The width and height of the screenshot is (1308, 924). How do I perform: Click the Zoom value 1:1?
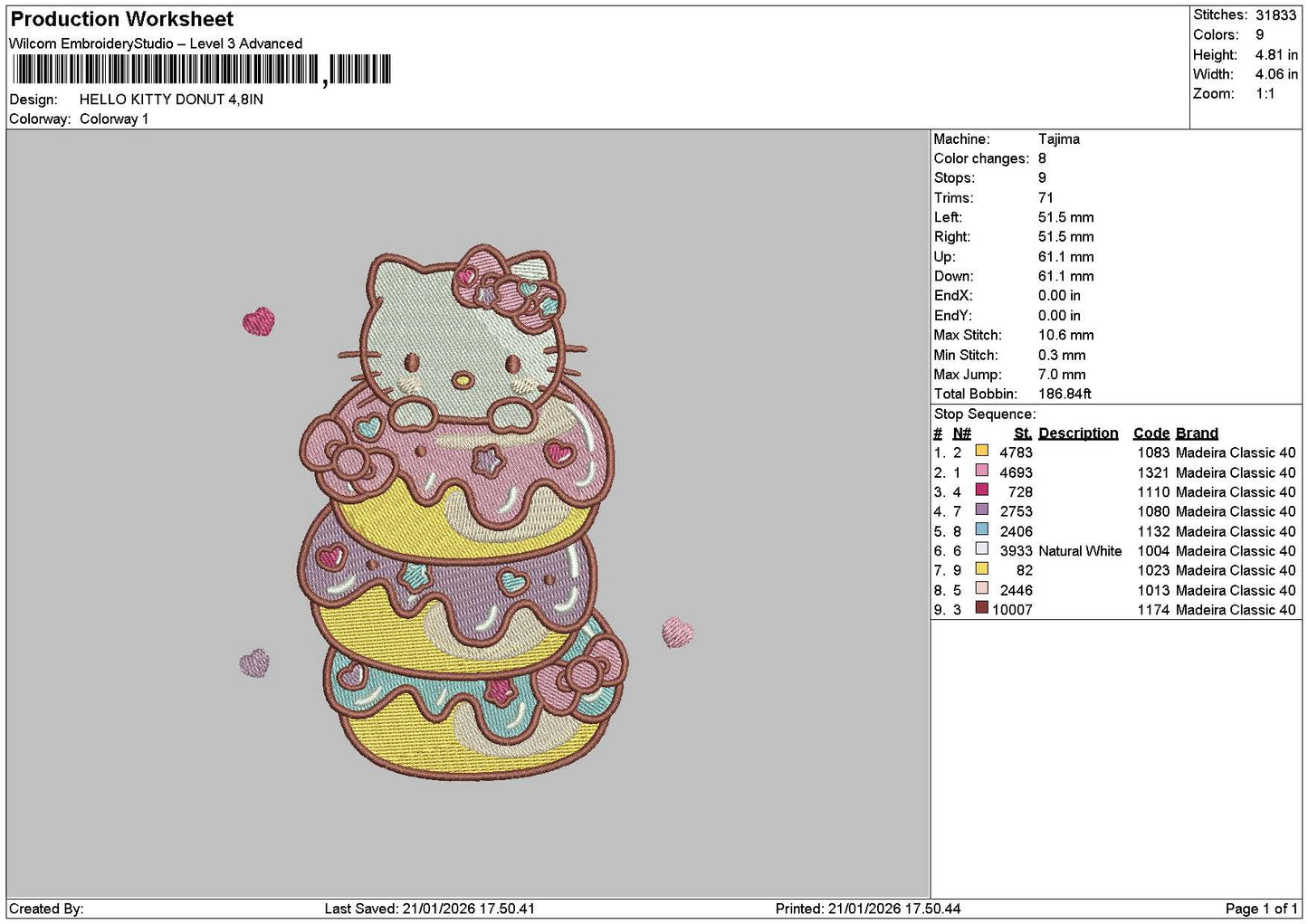point(1265,94)
